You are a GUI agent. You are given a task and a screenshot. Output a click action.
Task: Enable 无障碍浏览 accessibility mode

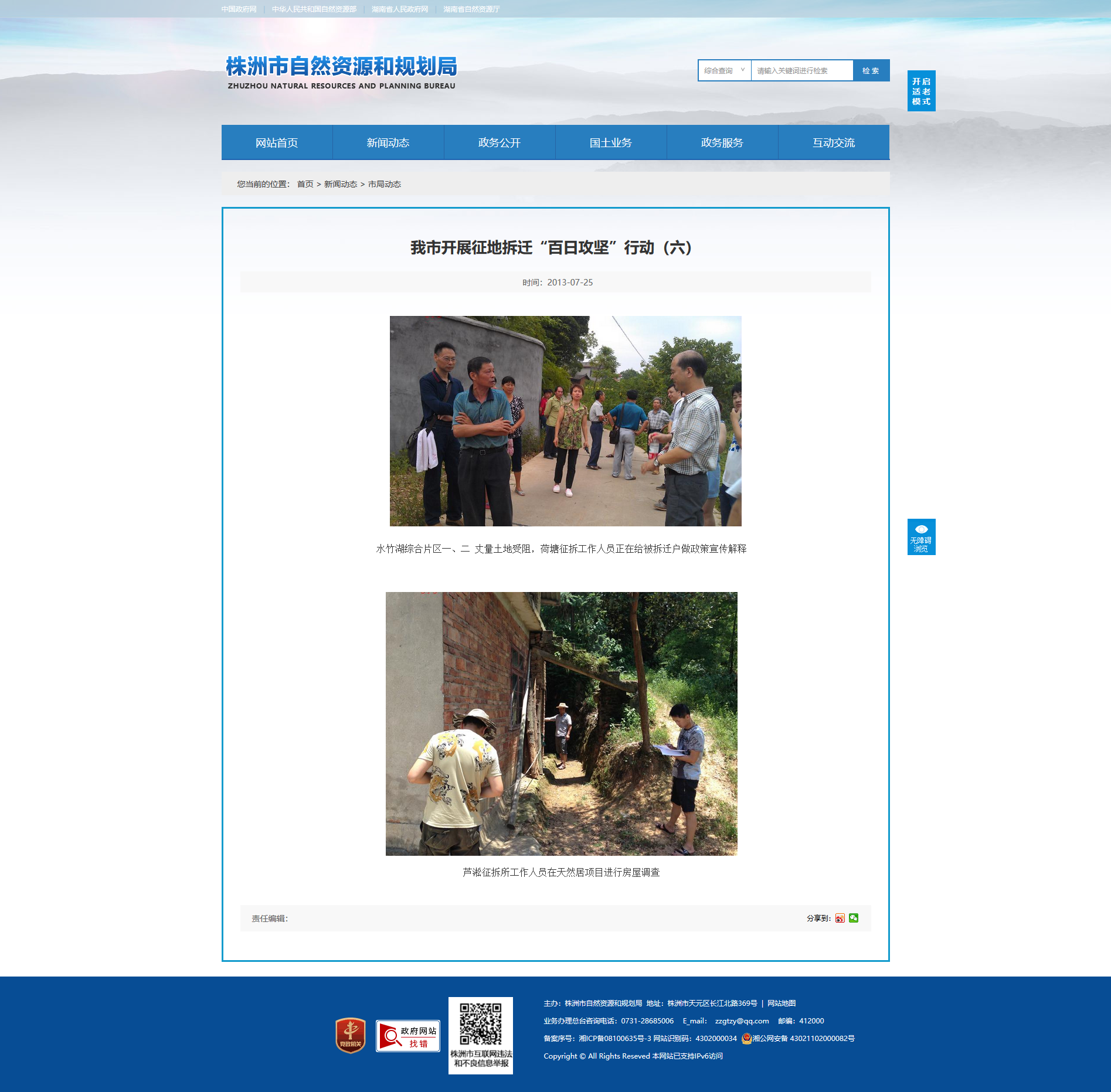(921, 537)
